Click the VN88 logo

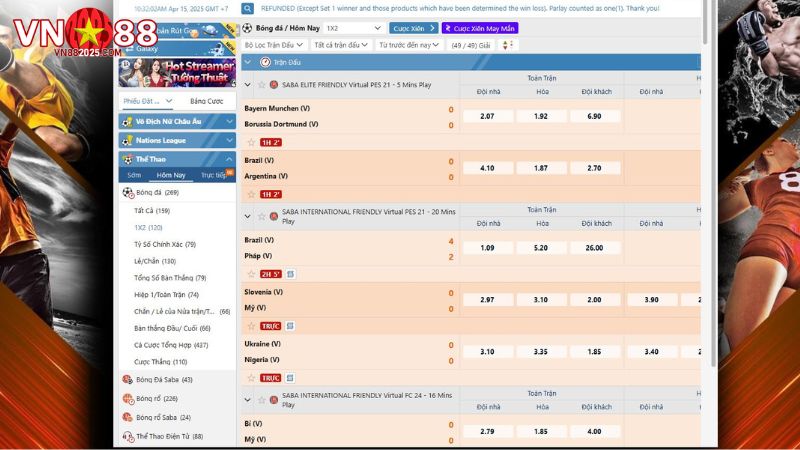pos(85,33)
